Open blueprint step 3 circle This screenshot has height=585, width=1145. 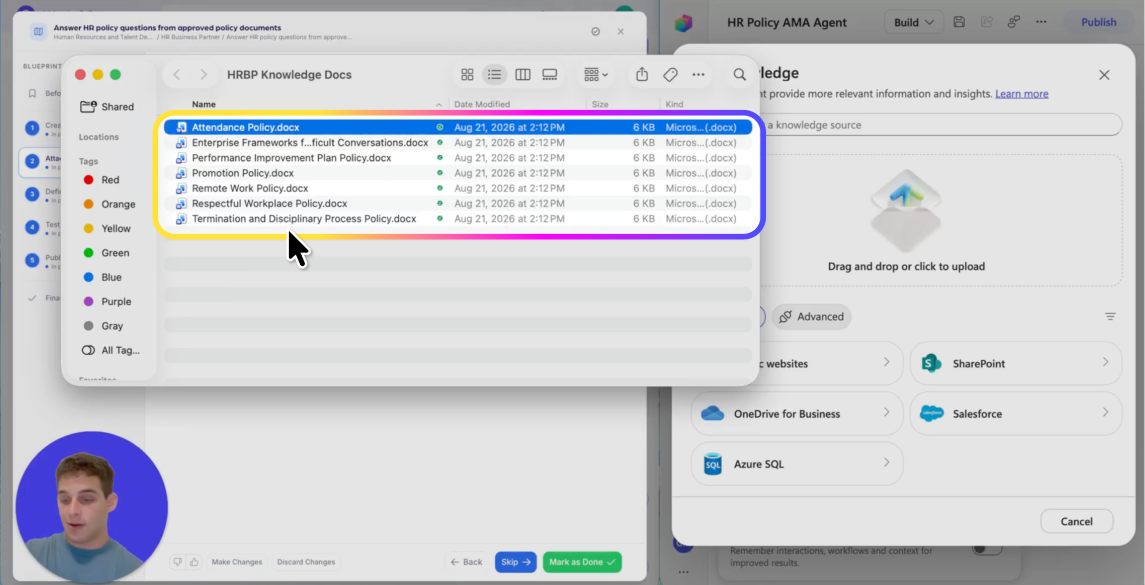[x=31, y=194]
